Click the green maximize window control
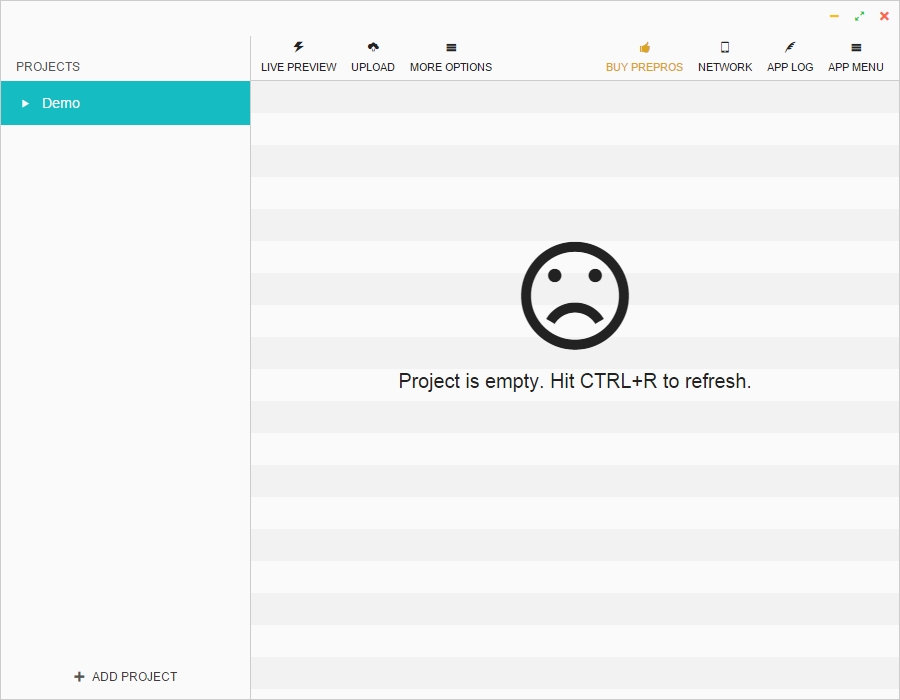This screenshot has height=700, width=900. click(x=859, y=16)
